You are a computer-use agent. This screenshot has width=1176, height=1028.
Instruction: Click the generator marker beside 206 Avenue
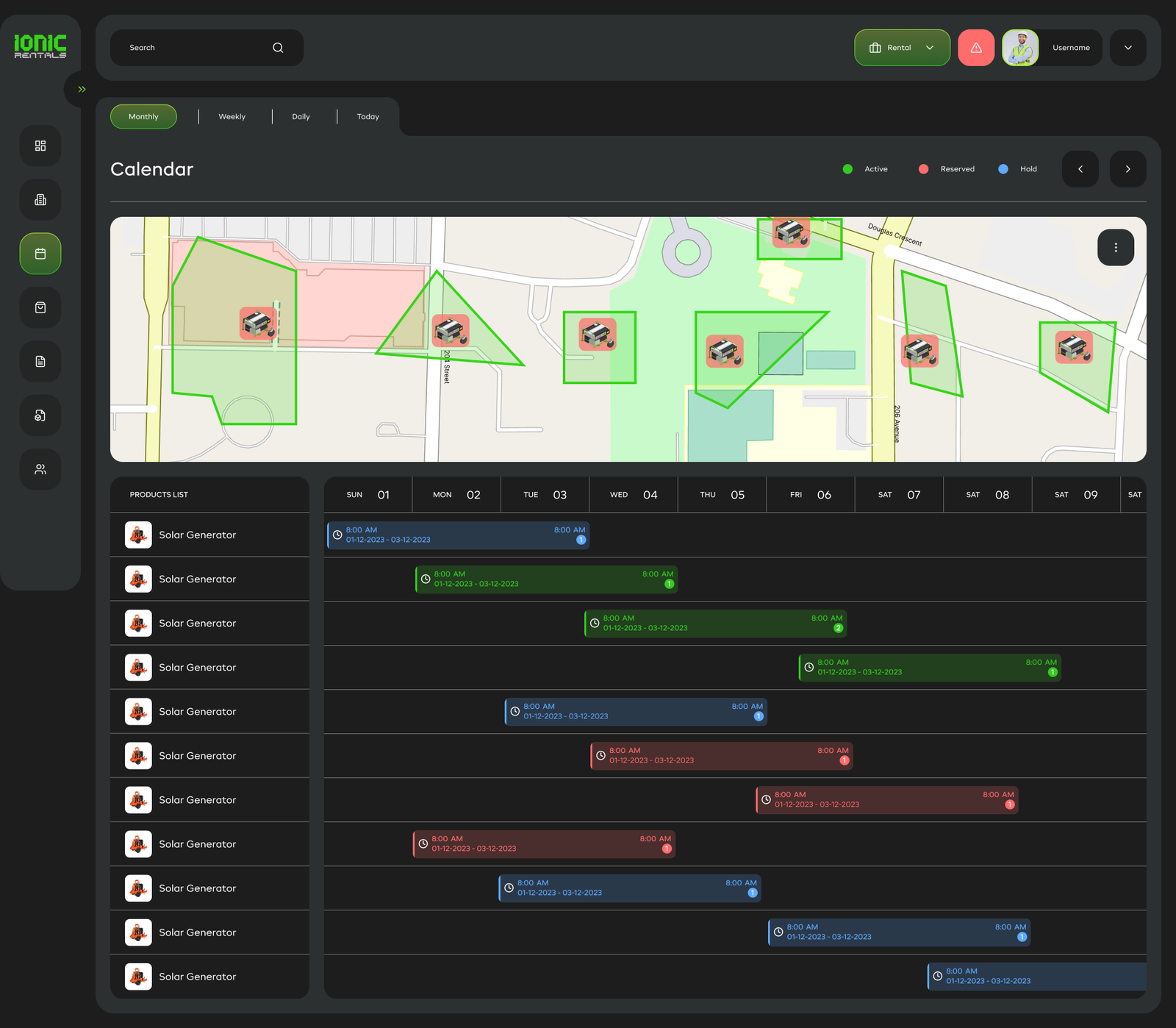[920, 351]
